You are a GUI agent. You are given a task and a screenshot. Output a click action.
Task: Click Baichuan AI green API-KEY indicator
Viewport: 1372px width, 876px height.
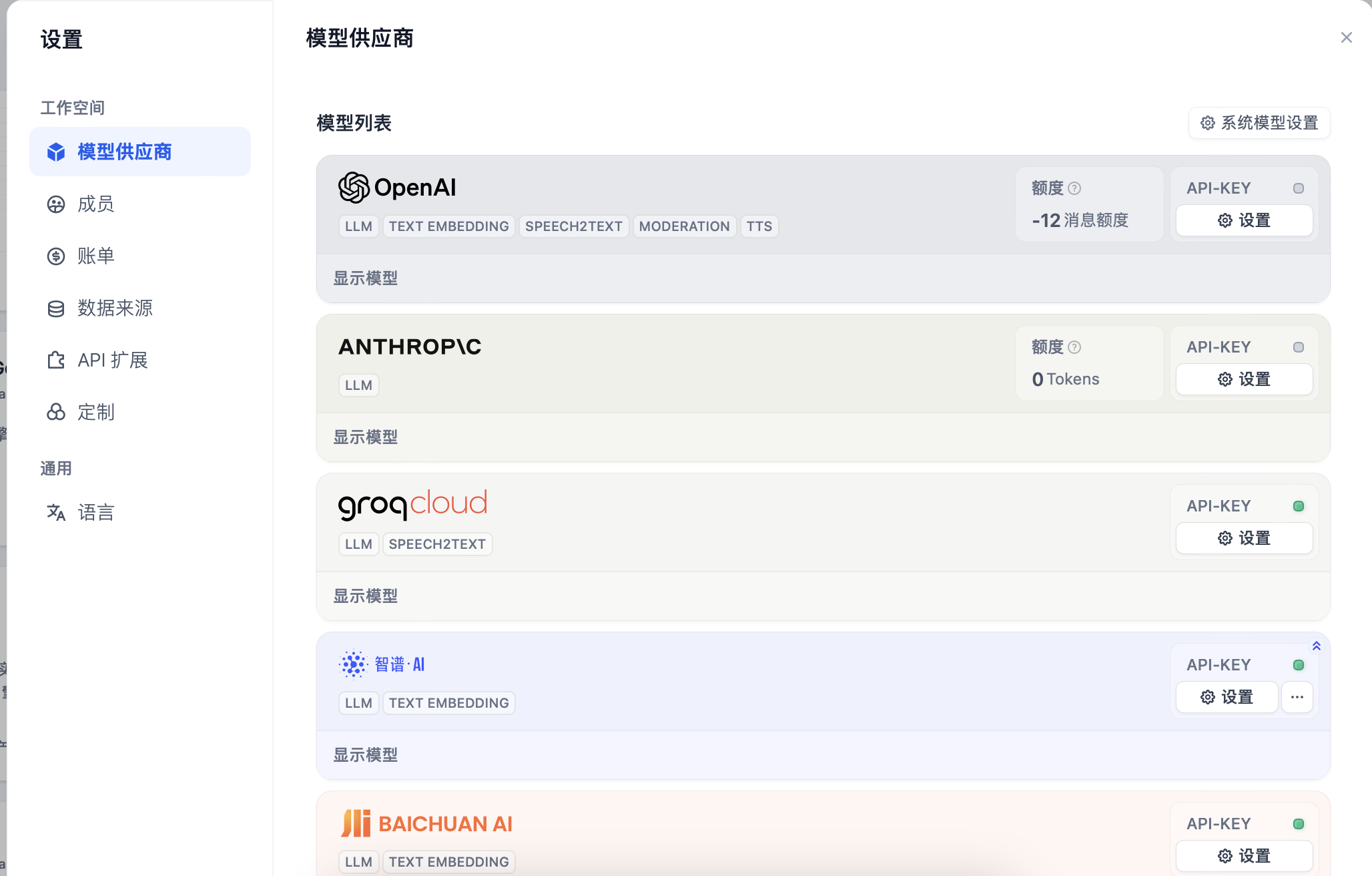click(1299, 824)
